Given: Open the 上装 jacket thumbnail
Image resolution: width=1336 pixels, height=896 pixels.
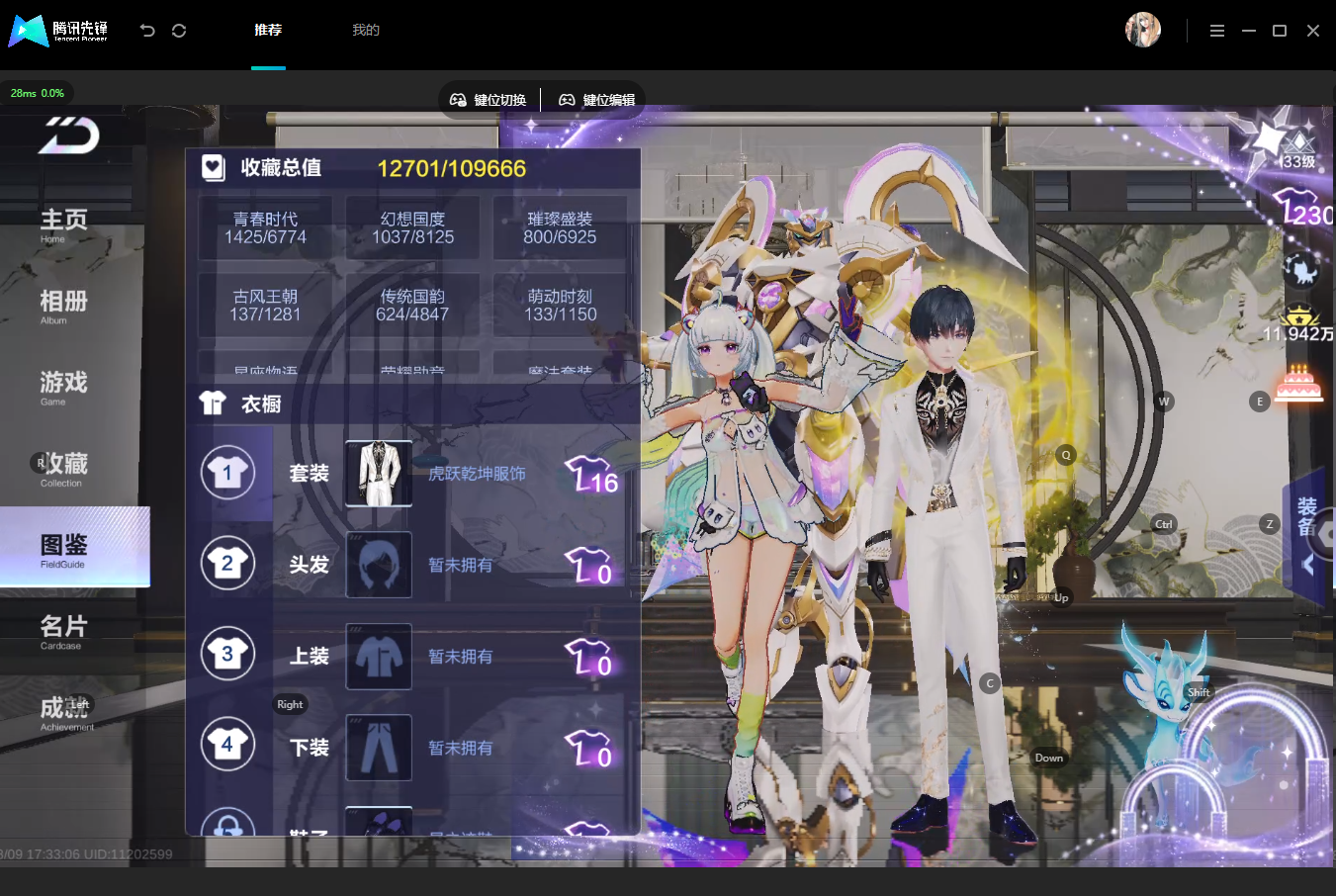Looking at the screenshot, I should click(x=379, y=656).
